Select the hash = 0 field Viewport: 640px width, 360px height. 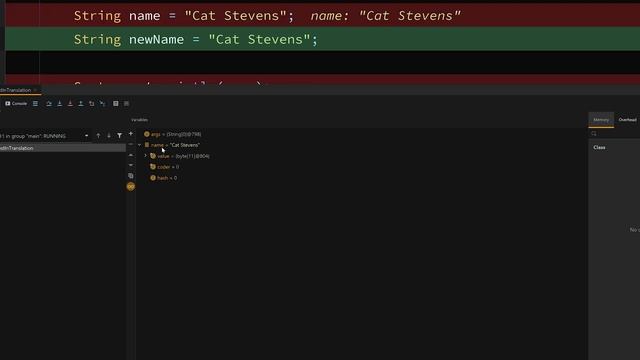click(x=164, y=178)
